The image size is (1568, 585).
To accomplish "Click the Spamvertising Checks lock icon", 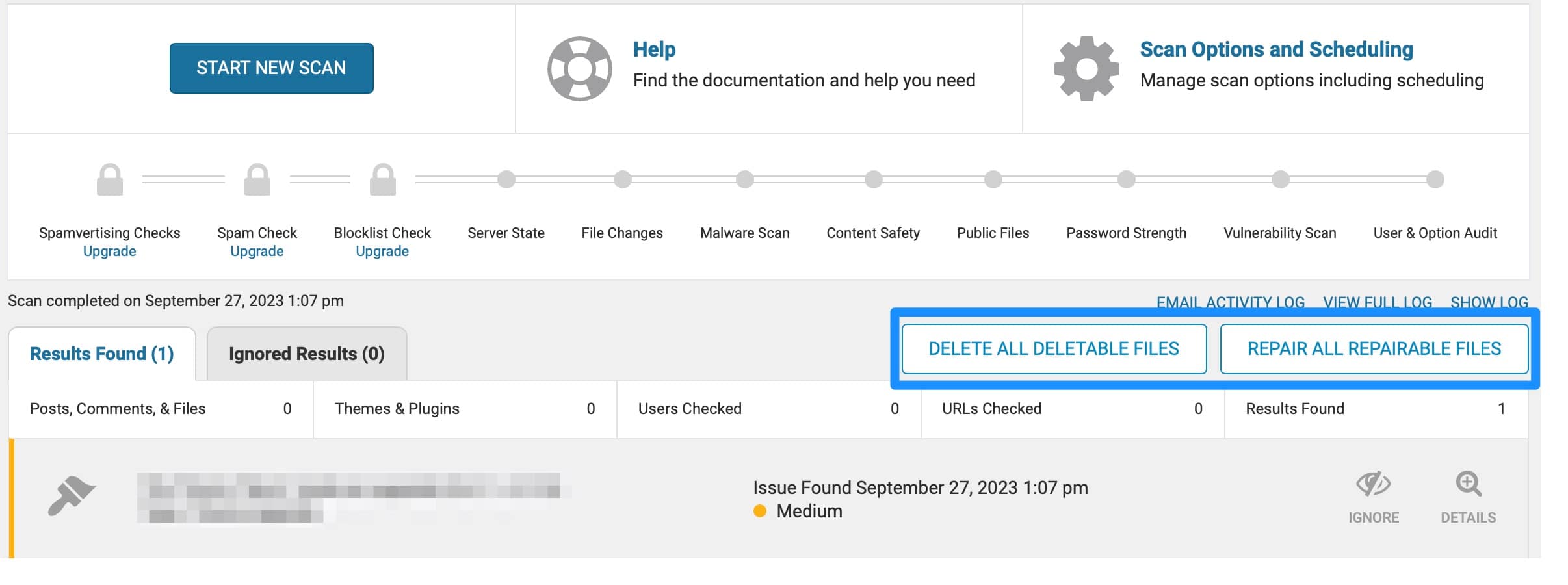I will pos(110,179).
